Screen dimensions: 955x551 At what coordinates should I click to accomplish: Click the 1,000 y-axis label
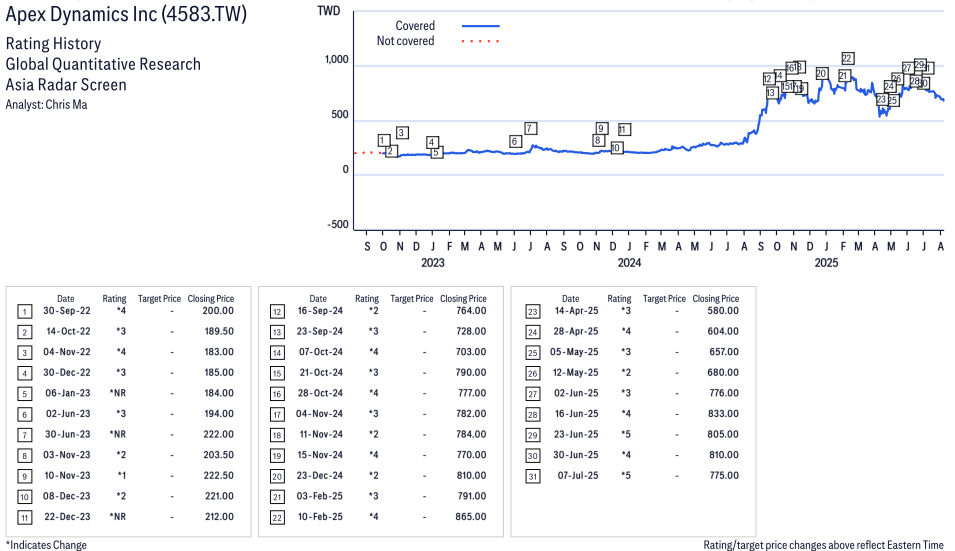pos(336,60)
